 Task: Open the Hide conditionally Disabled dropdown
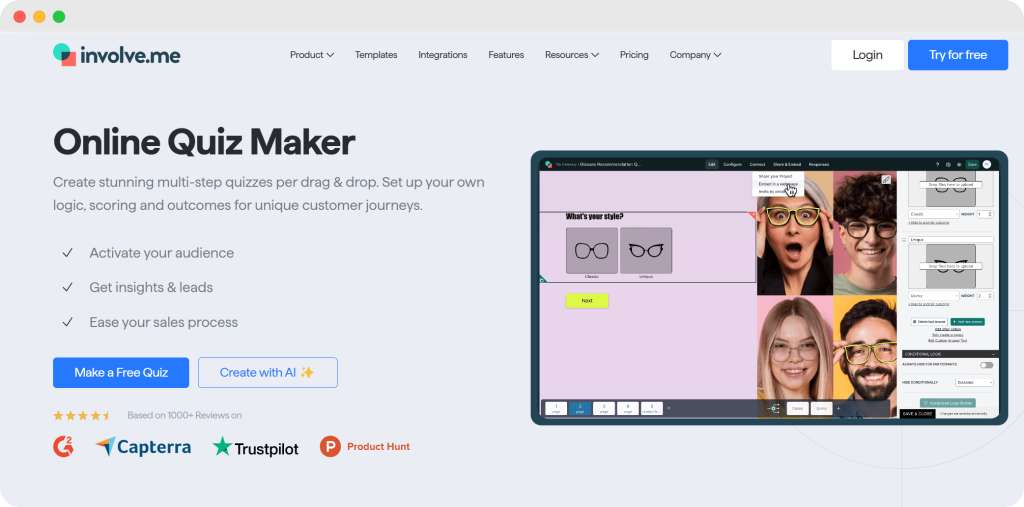click(x=974, y=382)
